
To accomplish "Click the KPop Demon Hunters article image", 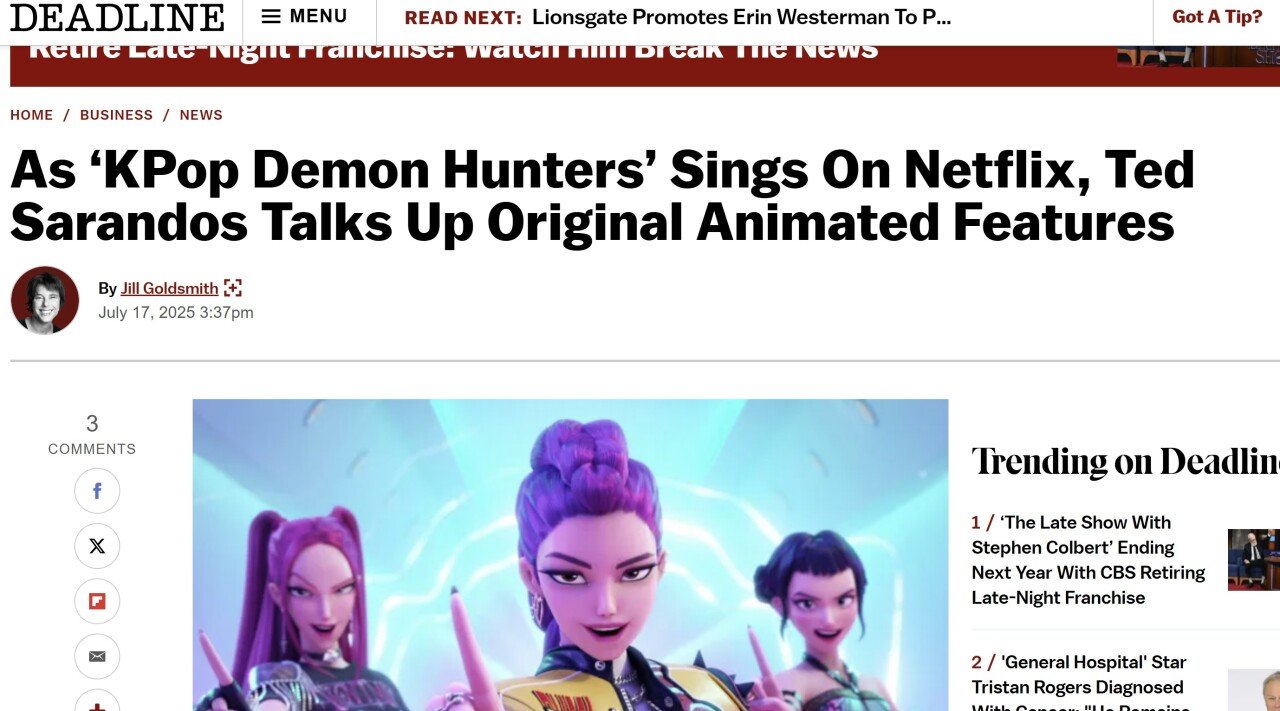I will click(x=570, y=555).
